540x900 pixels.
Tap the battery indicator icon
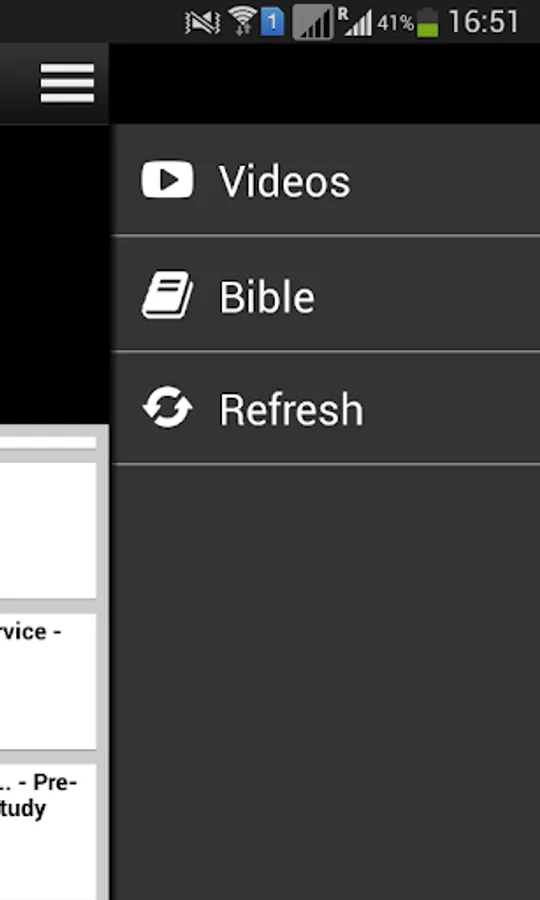coord(428,23)
